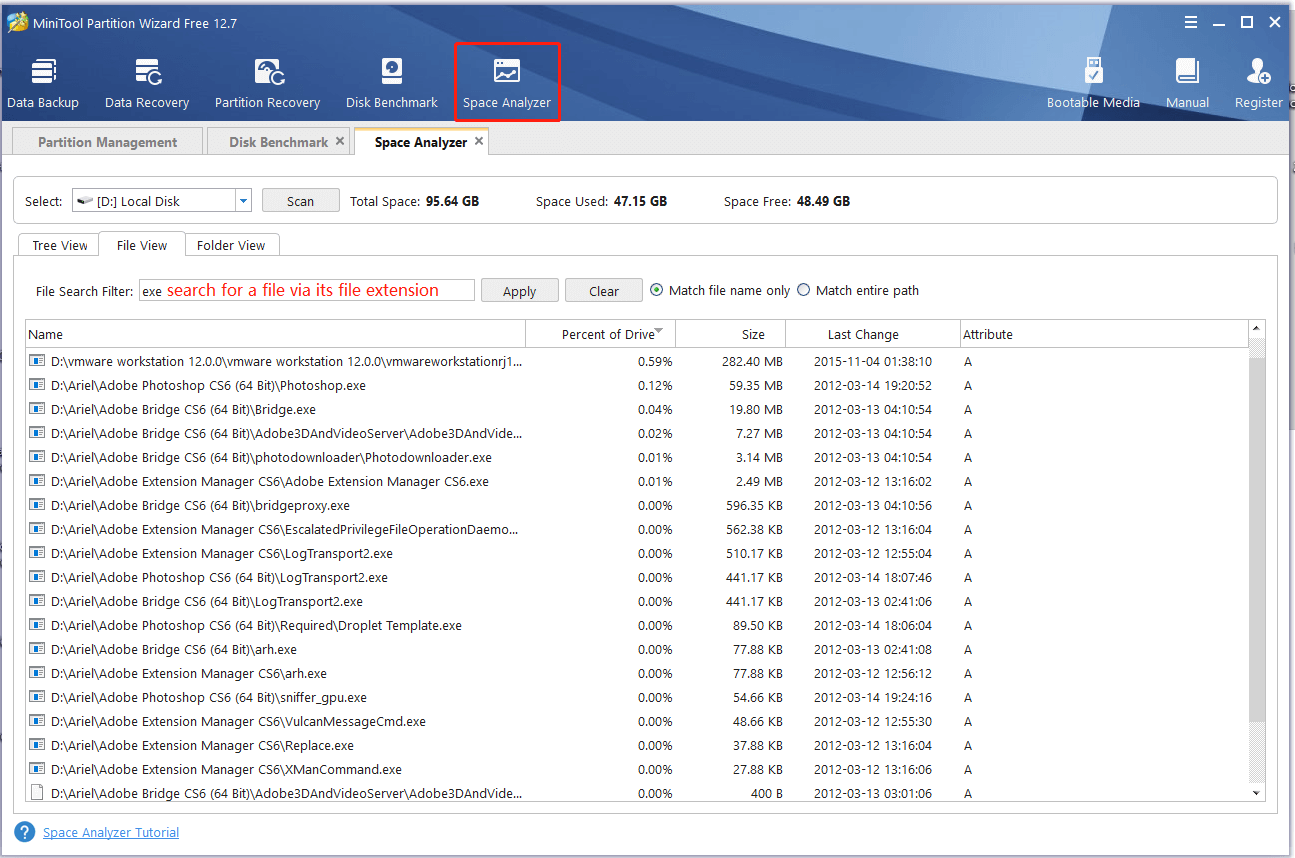Select the Bridge CS6 (64 Bit)\arh.exe row

click(x=637, y=649)
